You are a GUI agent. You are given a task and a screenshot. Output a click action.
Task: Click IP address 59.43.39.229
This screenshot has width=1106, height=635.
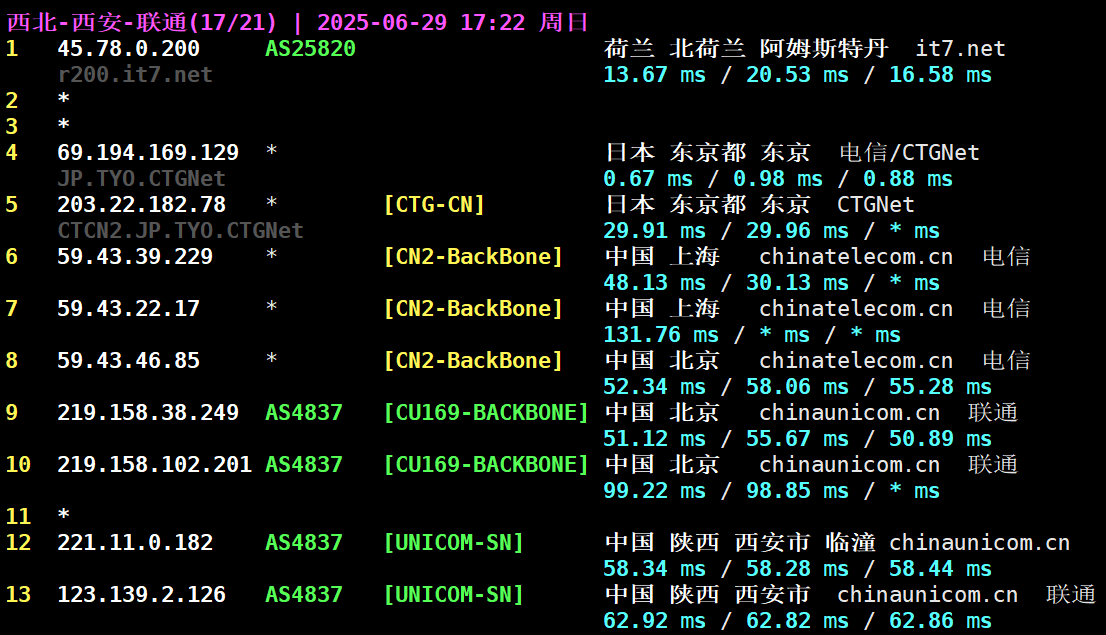pos(135,256)
